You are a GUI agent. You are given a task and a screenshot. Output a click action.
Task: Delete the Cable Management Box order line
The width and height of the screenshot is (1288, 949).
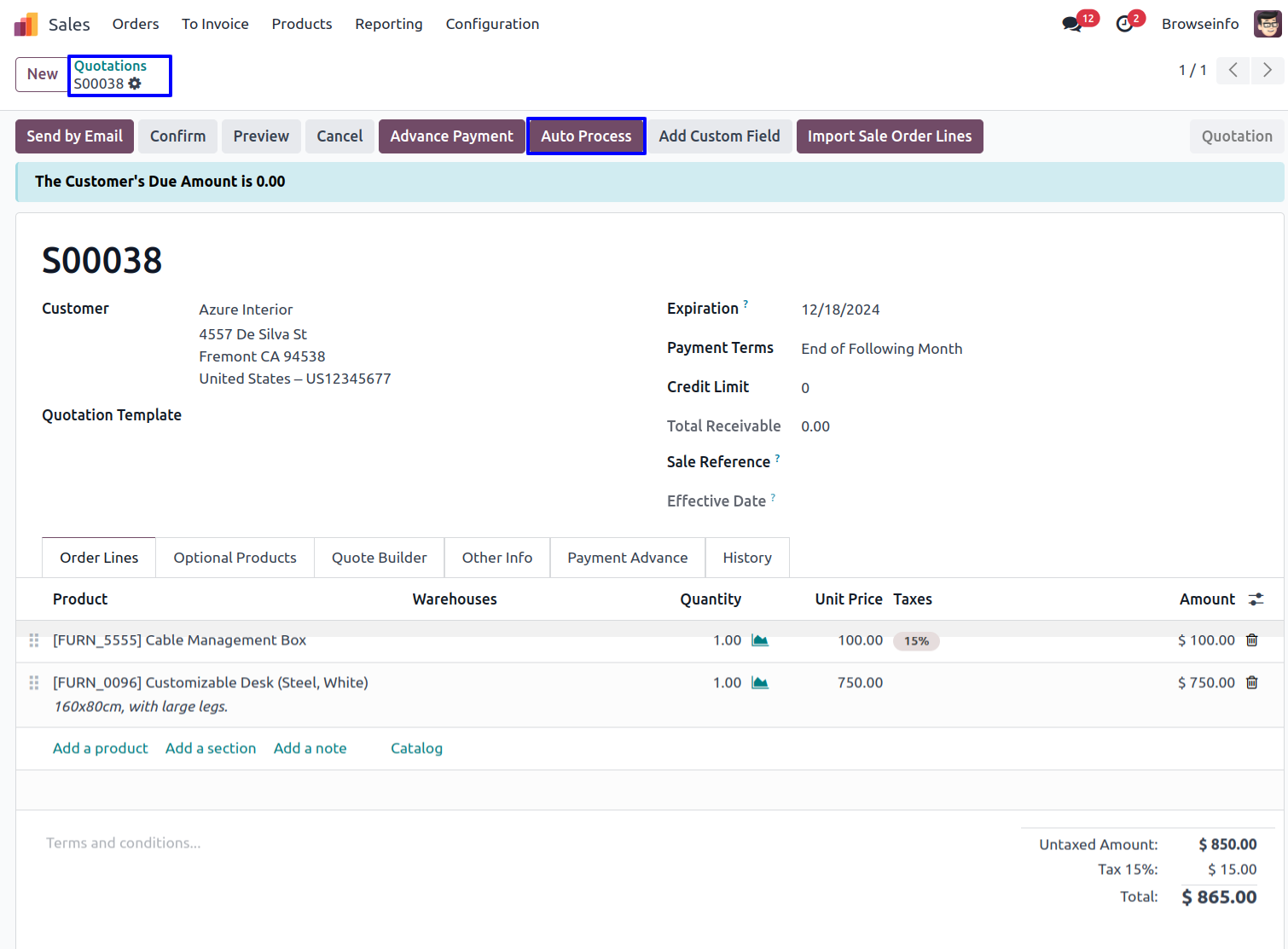[x=1251, y=640]
